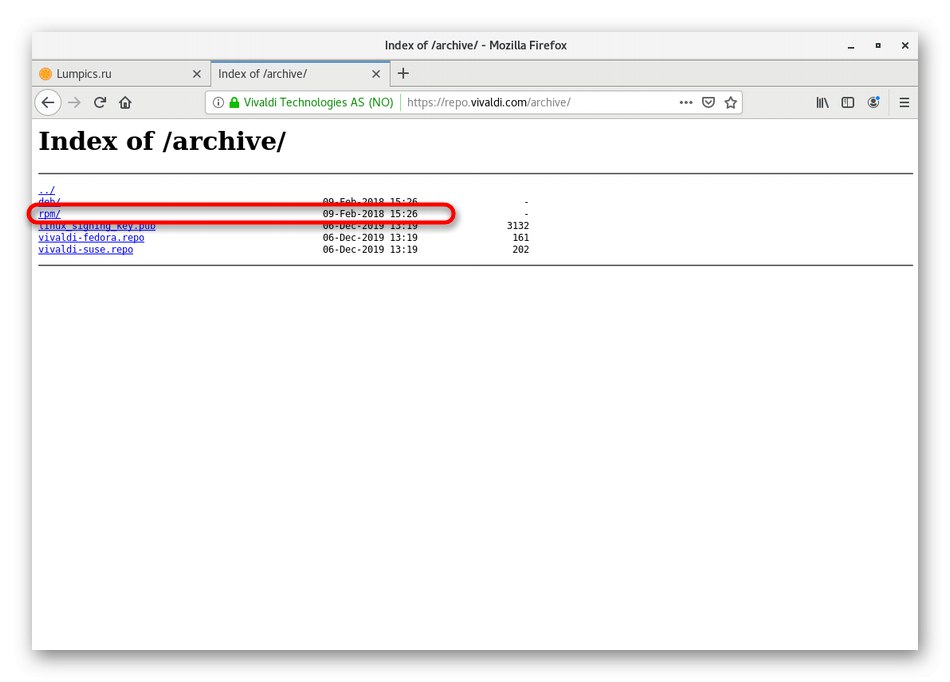Click the file size value 202
The height and width of the screenshot is (682, 950).
click(x=520, y=250)
